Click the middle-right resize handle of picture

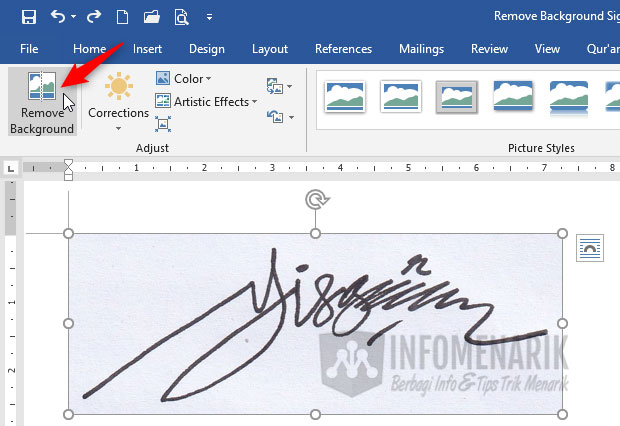point(562,324)
